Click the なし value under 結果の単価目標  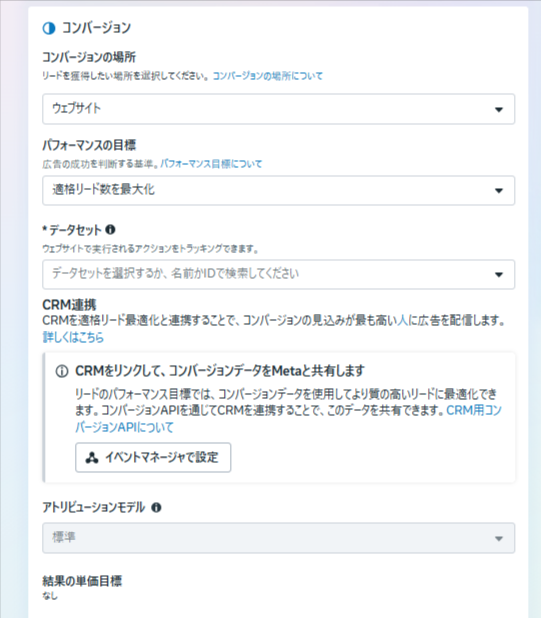click(50, 596)
